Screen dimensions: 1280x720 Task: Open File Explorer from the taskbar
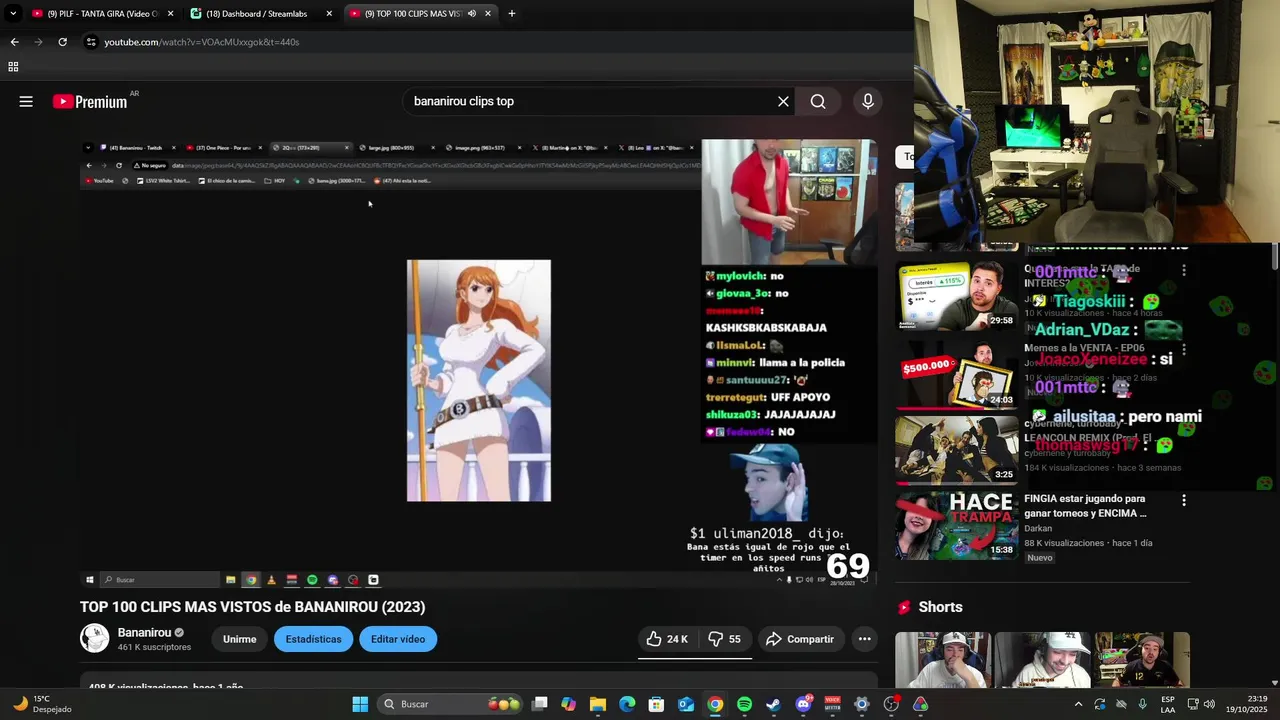click(597, 704)
